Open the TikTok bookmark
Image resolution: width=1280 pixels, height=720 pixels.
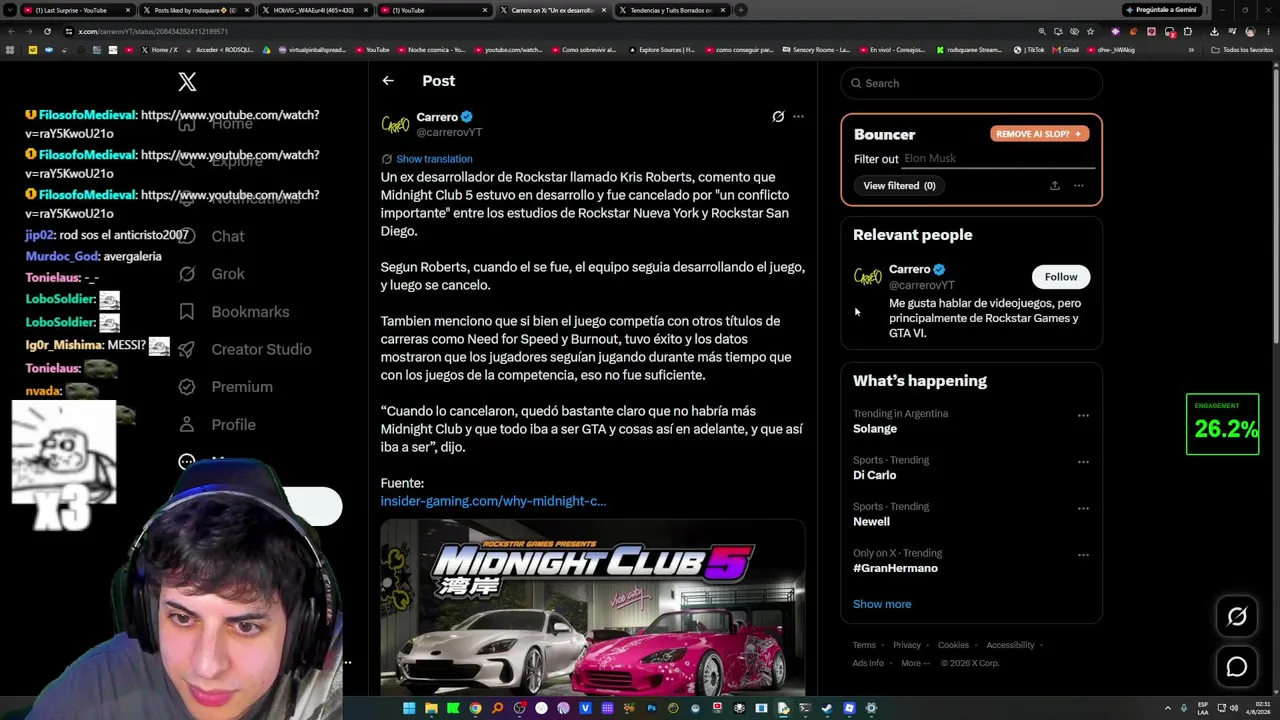tap(1029, 50)
